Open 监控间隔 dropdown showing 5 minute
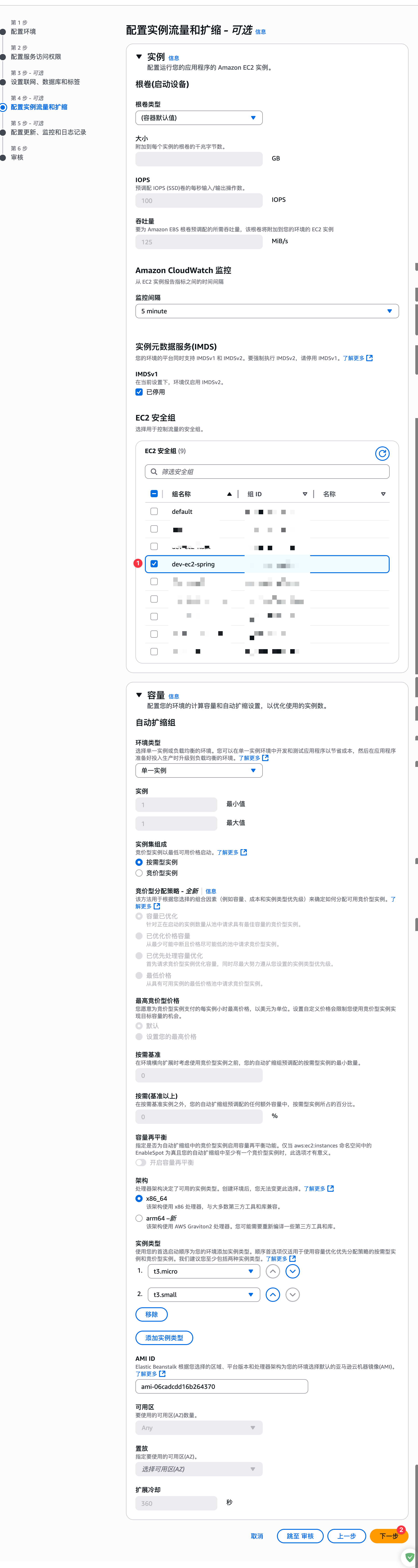The height and width of the screenshot is (1568, 418). [x=267, y=311]
